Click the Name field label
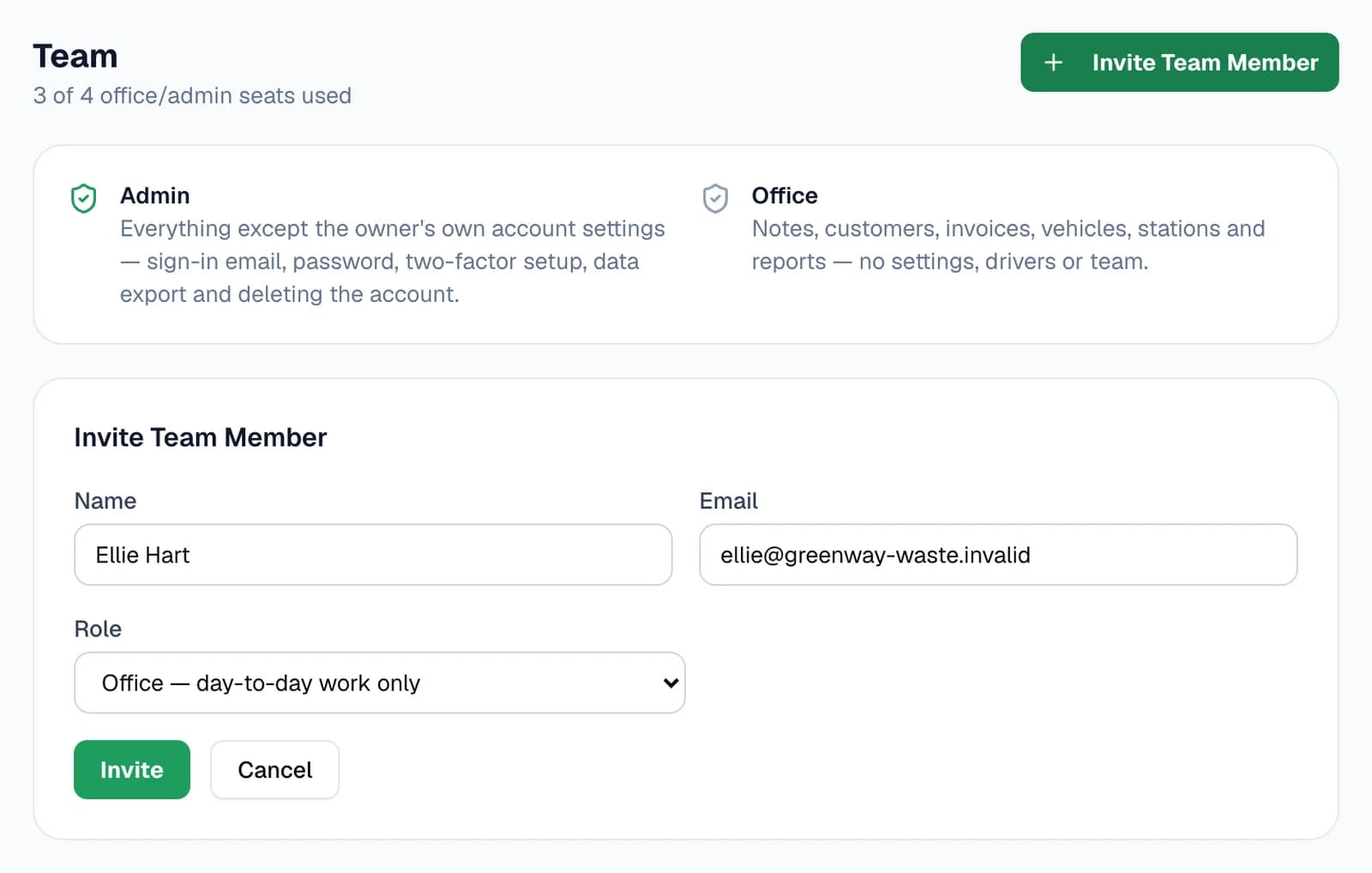 click(x=105, y=501)
